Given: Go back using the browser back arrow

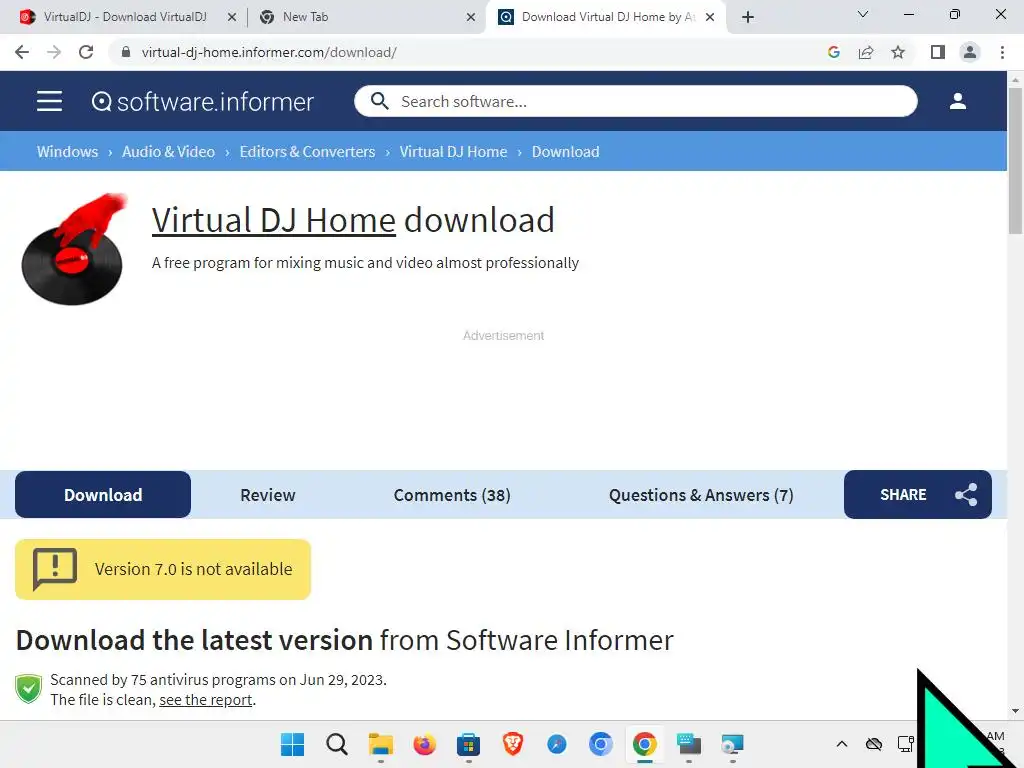Looking at the screenshot, I should coord(22,52).
